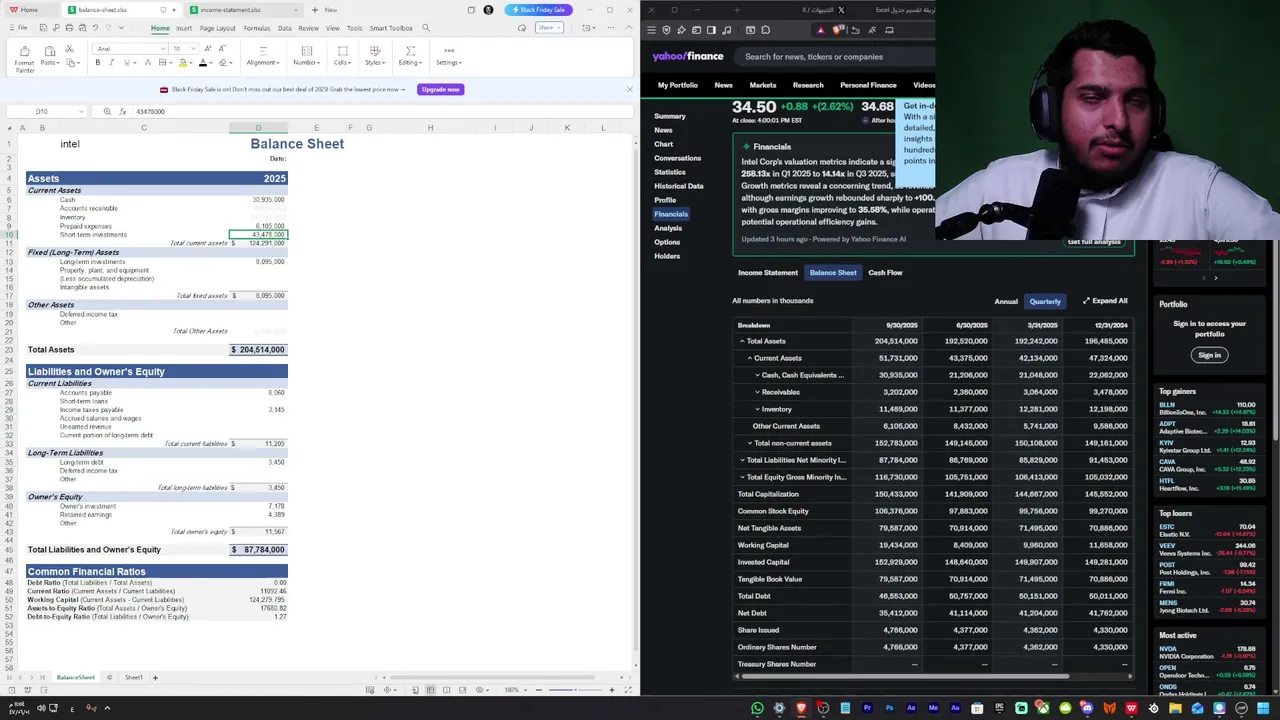The width and height of the screenshot is (1280, 720).
Task: Click the Font Color swatch
Action: [x=202, y=63]
